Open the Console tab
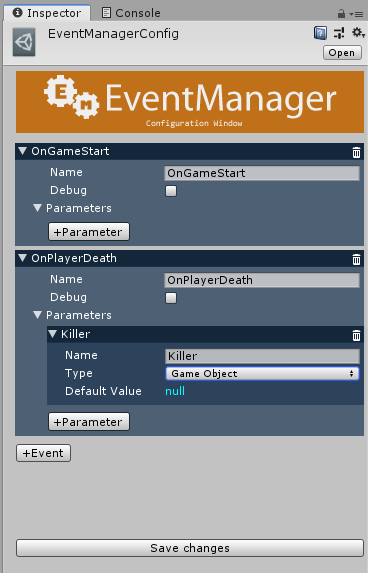This screenshot has width=368, height=573. (132, 13)
